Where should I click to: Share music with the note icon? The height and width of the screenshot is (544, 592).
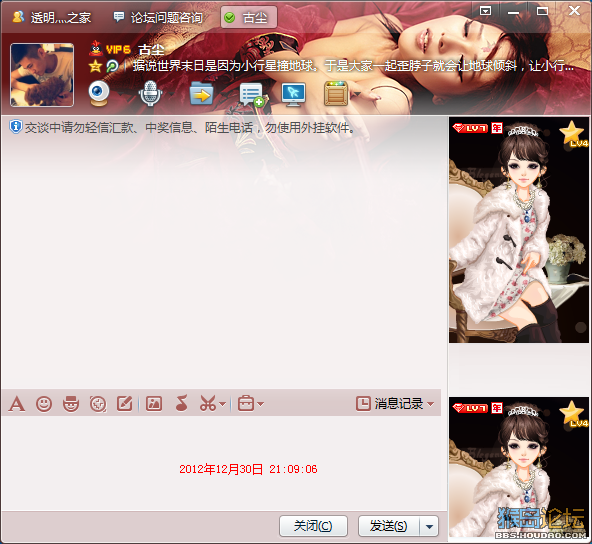tap(182, 403)
